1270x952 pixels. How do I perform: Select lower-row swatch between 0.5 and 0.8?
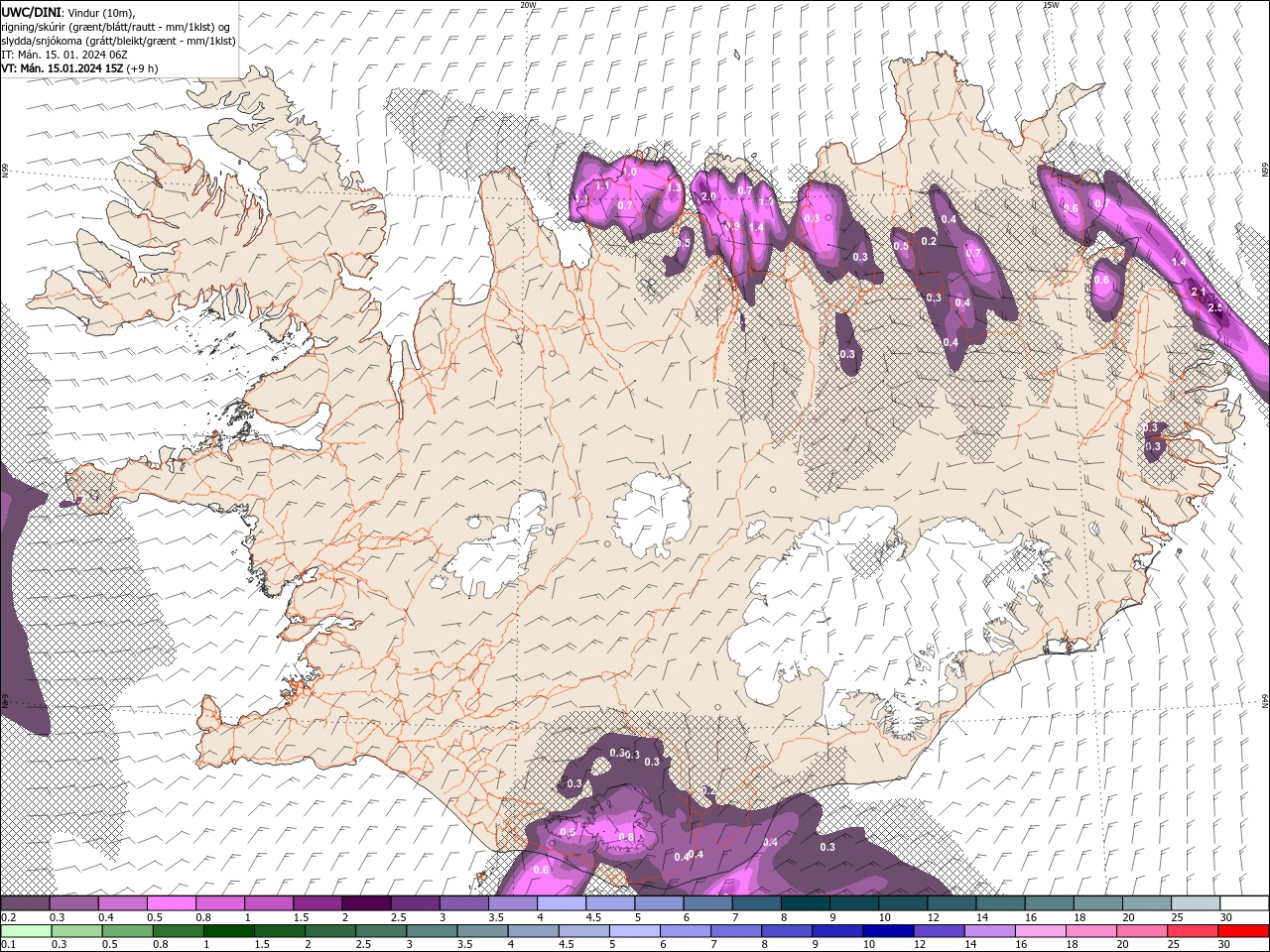127,931
